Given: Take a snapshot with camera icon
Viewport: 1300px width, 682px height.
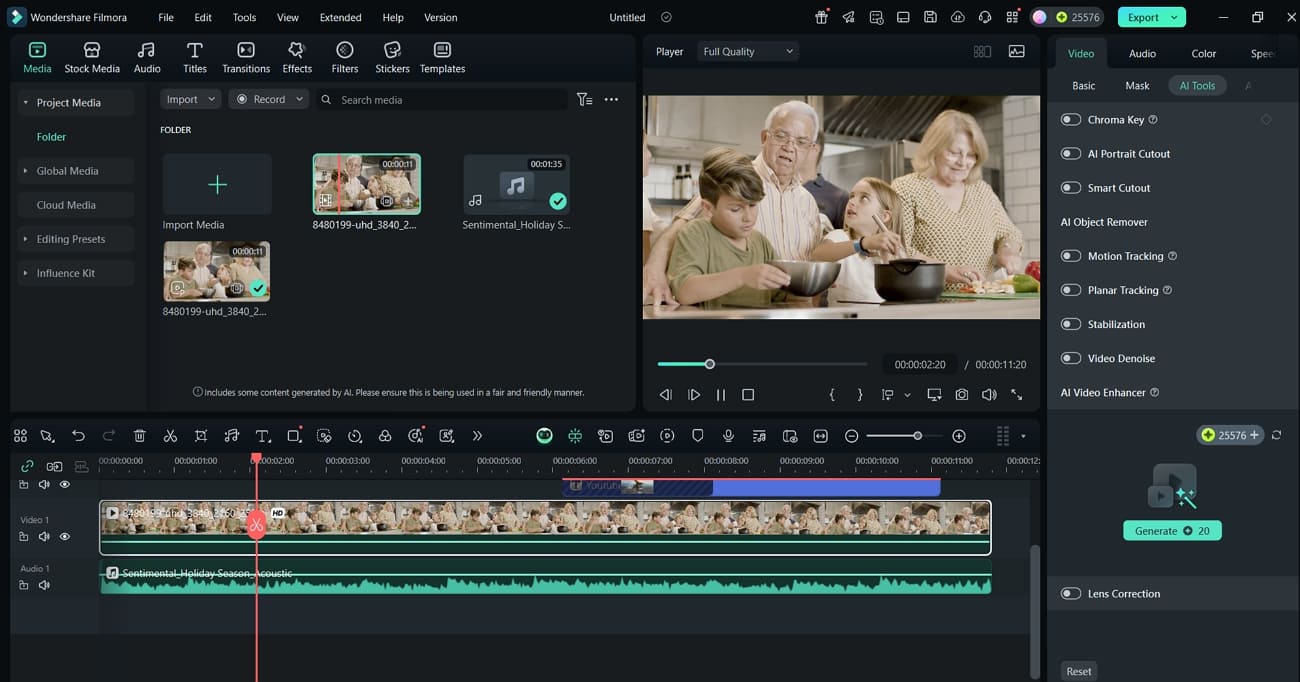Looking at the screenshot, I should click(961, 395).
